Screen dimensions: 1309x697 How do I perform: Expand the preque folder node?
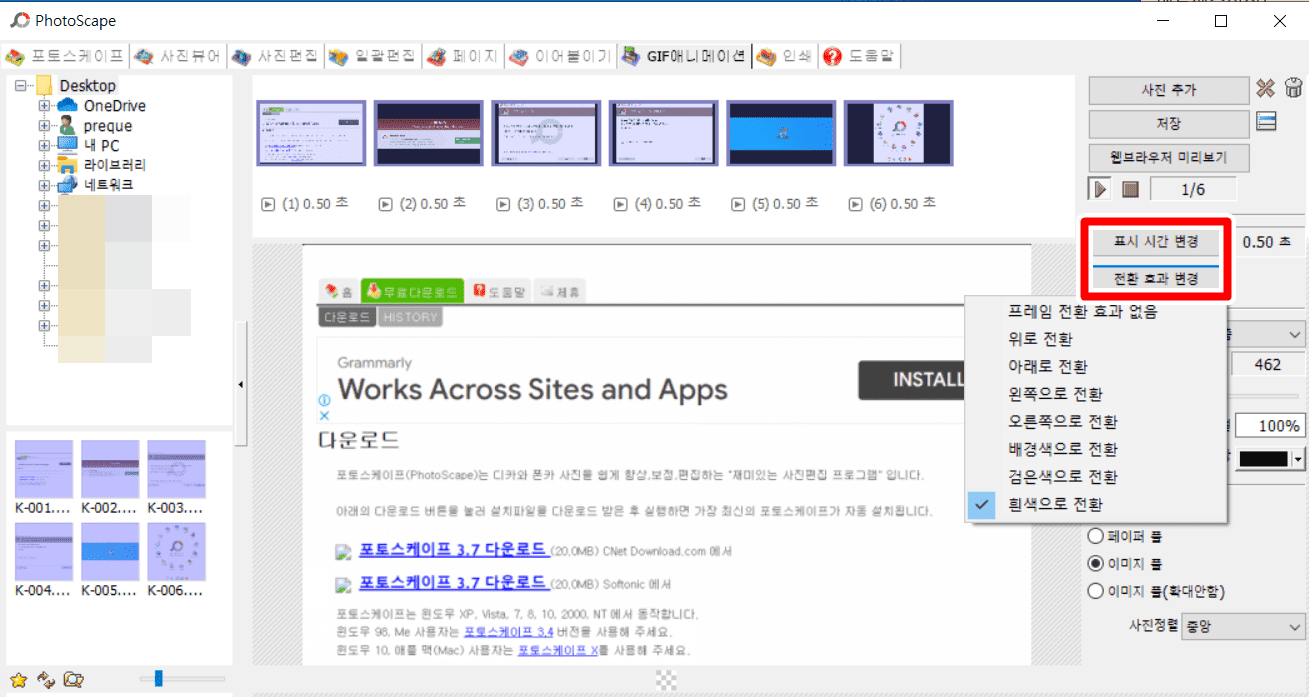[44, 126]
